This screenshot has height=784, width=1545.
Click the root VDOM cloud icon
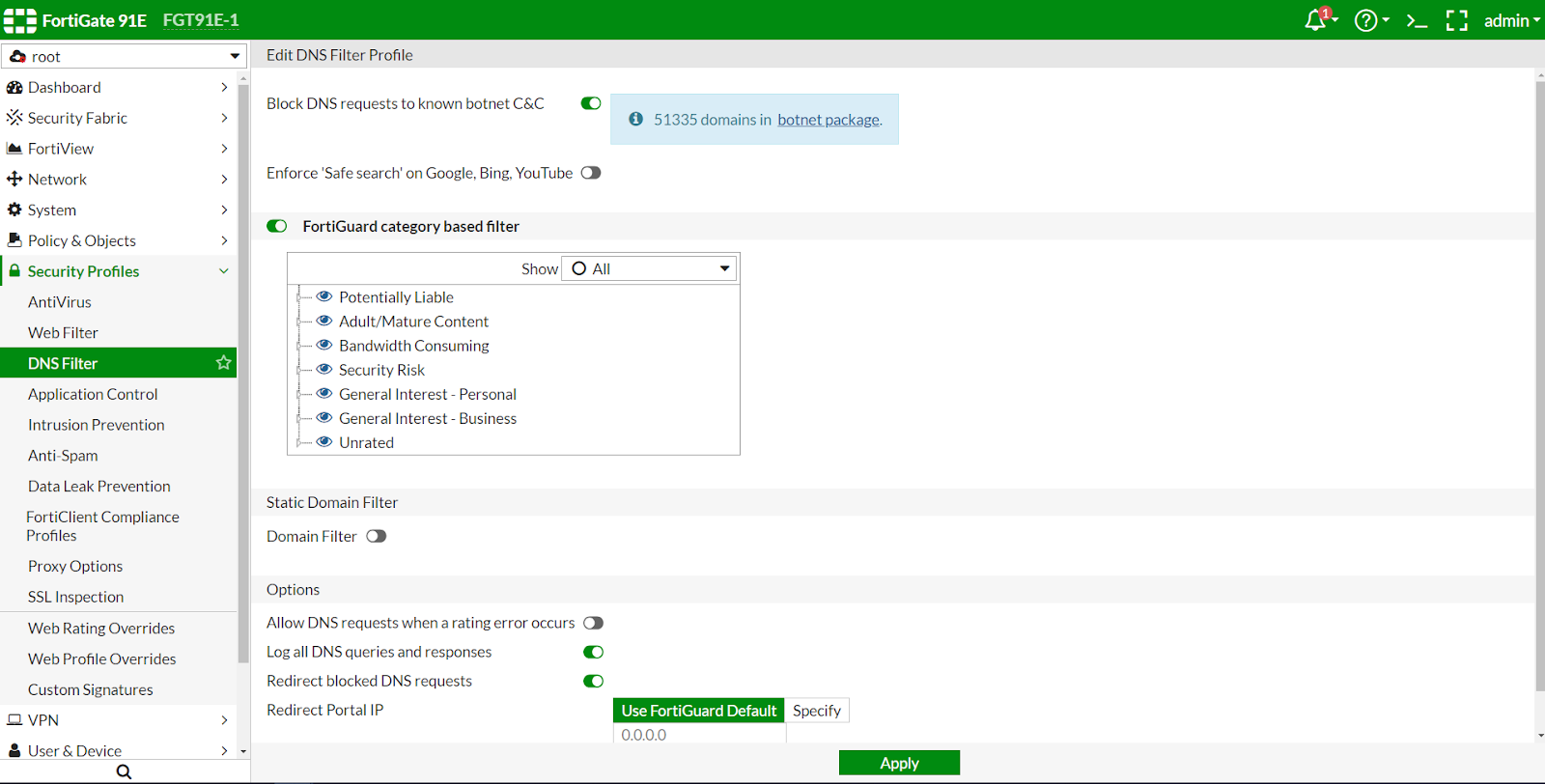point(17,56)
